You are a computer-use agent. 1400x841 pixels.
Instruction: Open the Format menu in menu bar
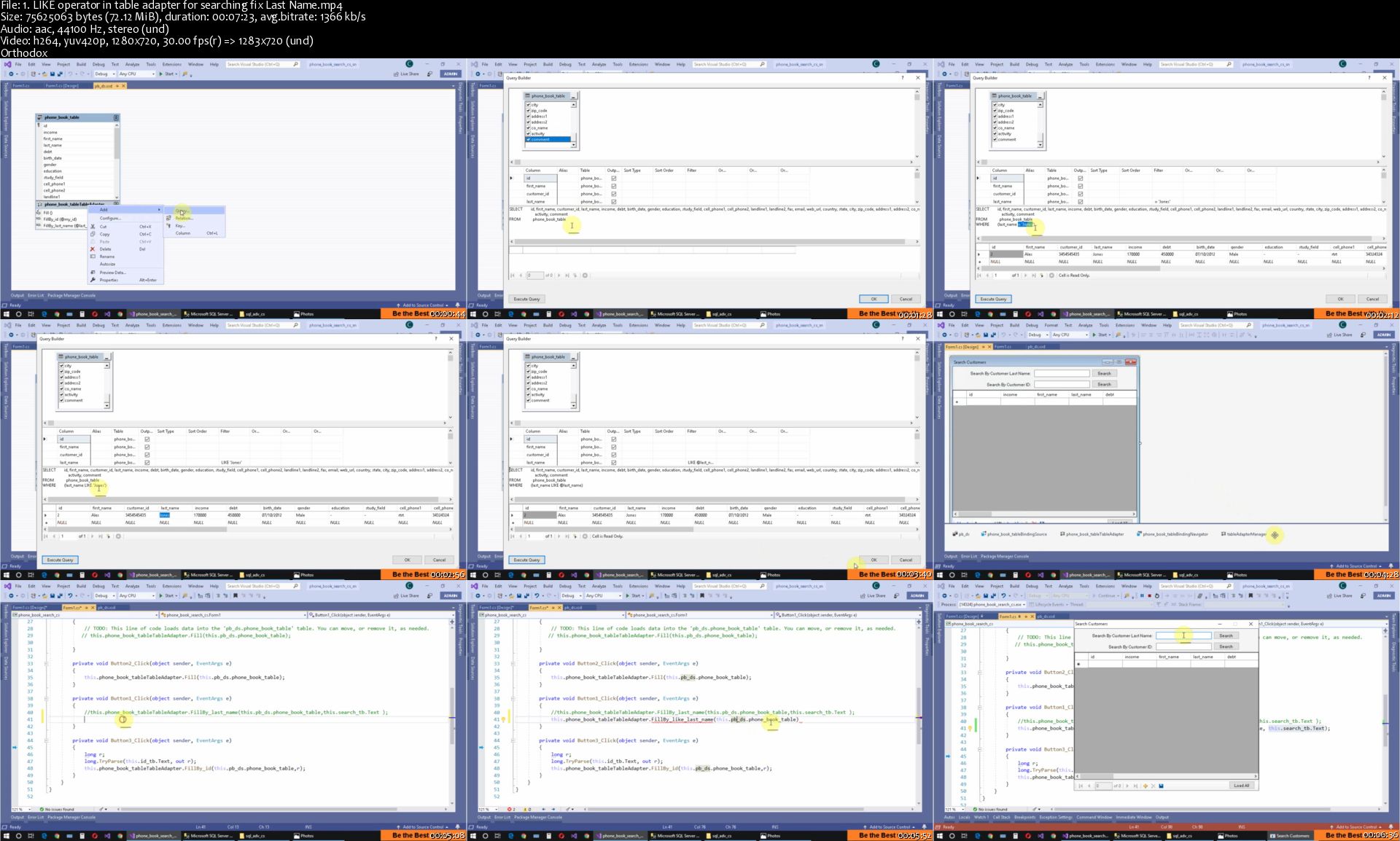click(1051, 325)
